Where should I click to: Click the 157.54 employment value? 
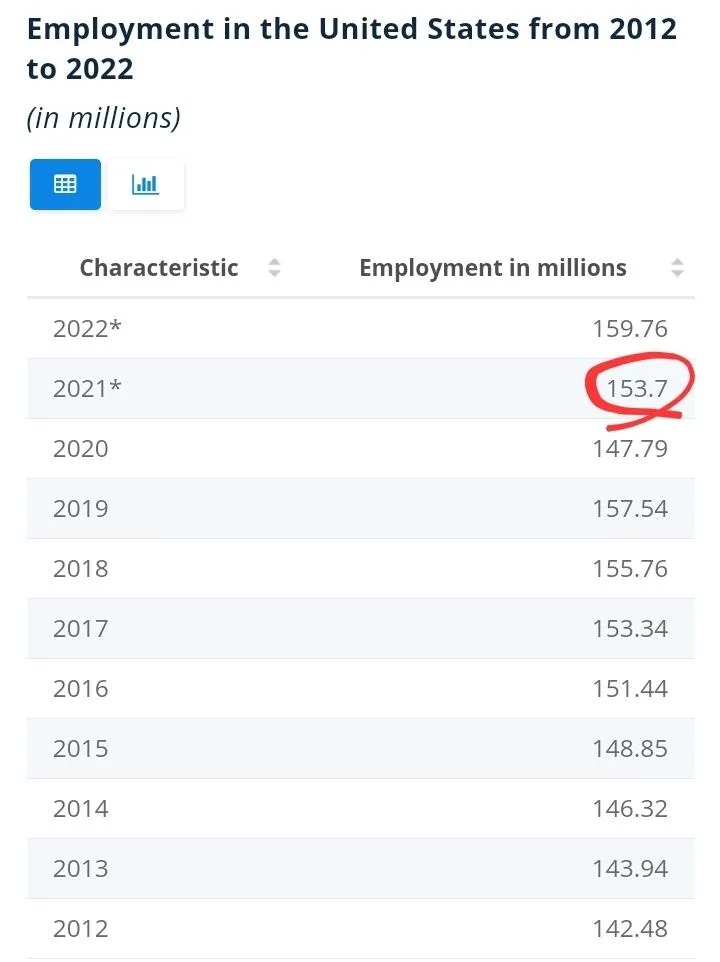click(629, 509)
